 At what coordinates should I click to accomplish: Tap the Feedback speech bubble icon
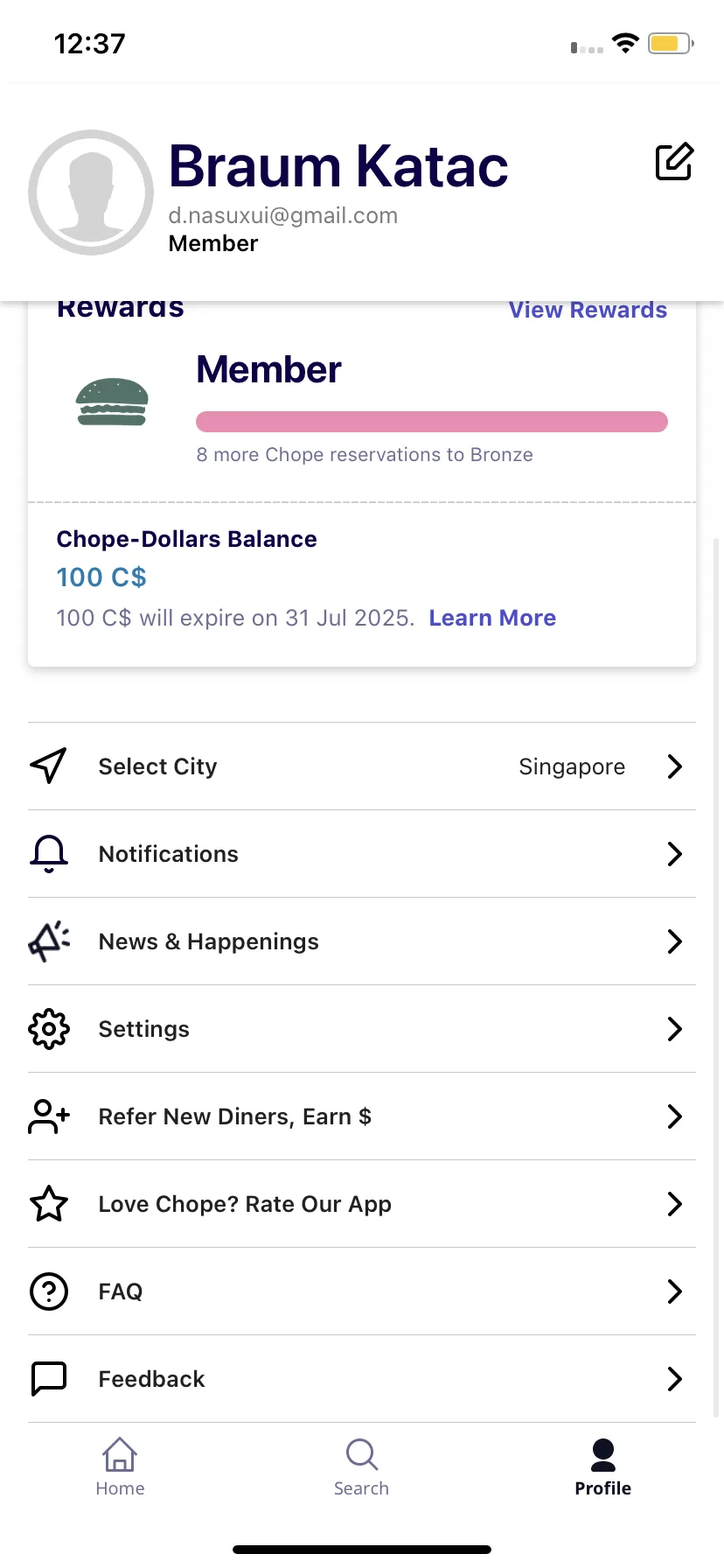[x=49, y=1379]
